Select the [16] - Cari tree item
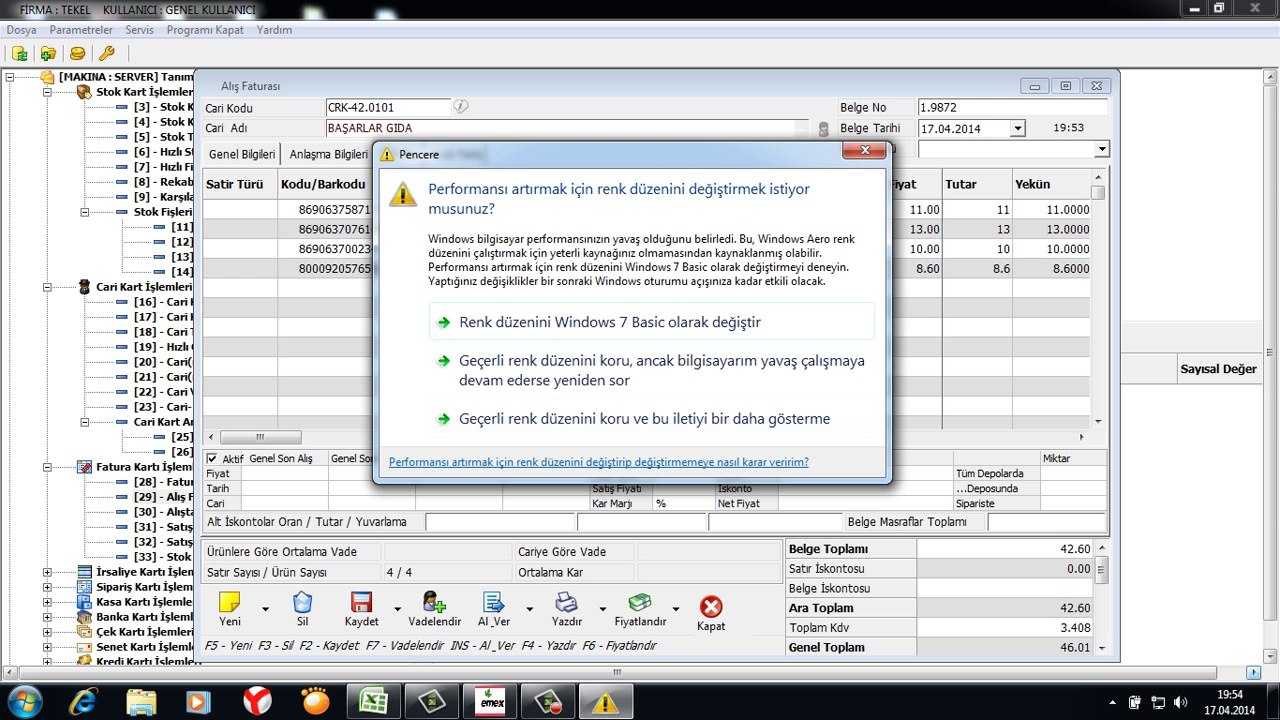This screenshot has width=1280, height=720. pos(163,302)
